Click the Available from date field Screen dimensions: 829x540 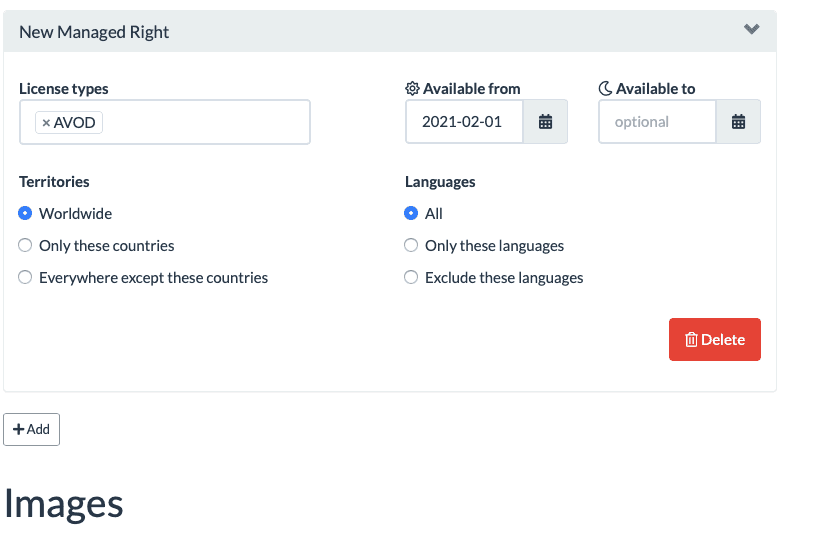[464, 122]
